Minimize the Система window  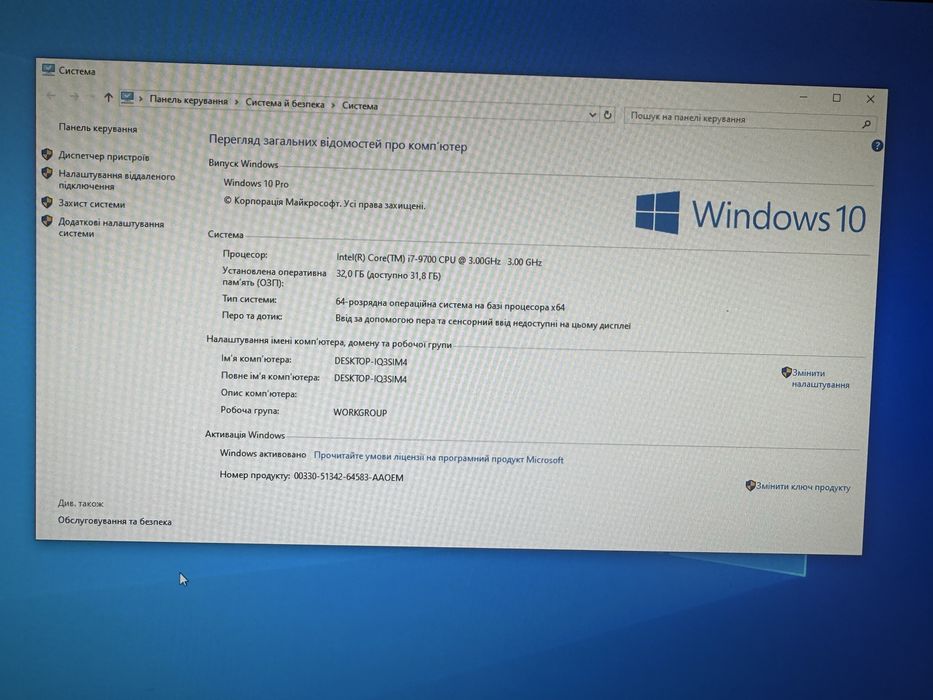coord(803,96)
